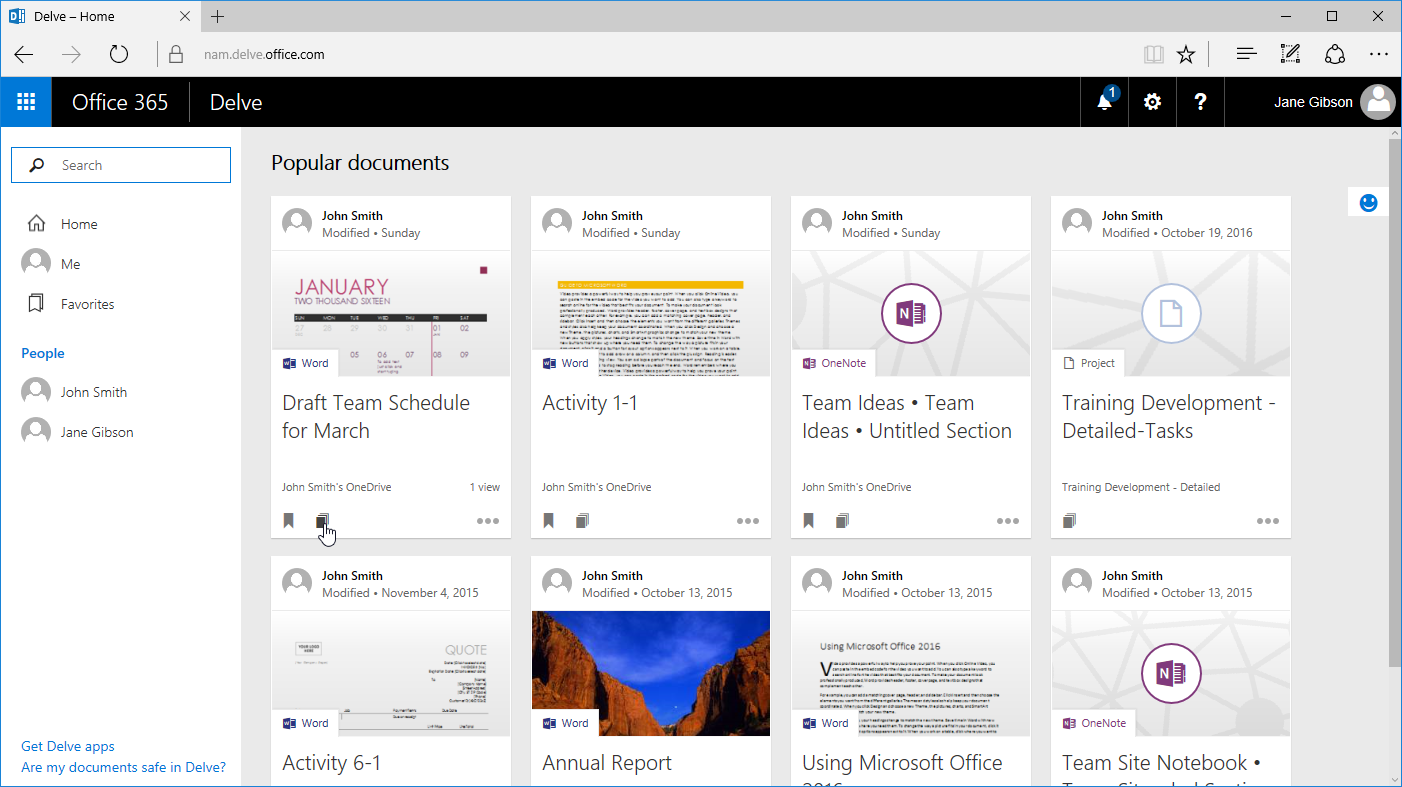Add Team Ideas card to a board

(x=843, y=521)
